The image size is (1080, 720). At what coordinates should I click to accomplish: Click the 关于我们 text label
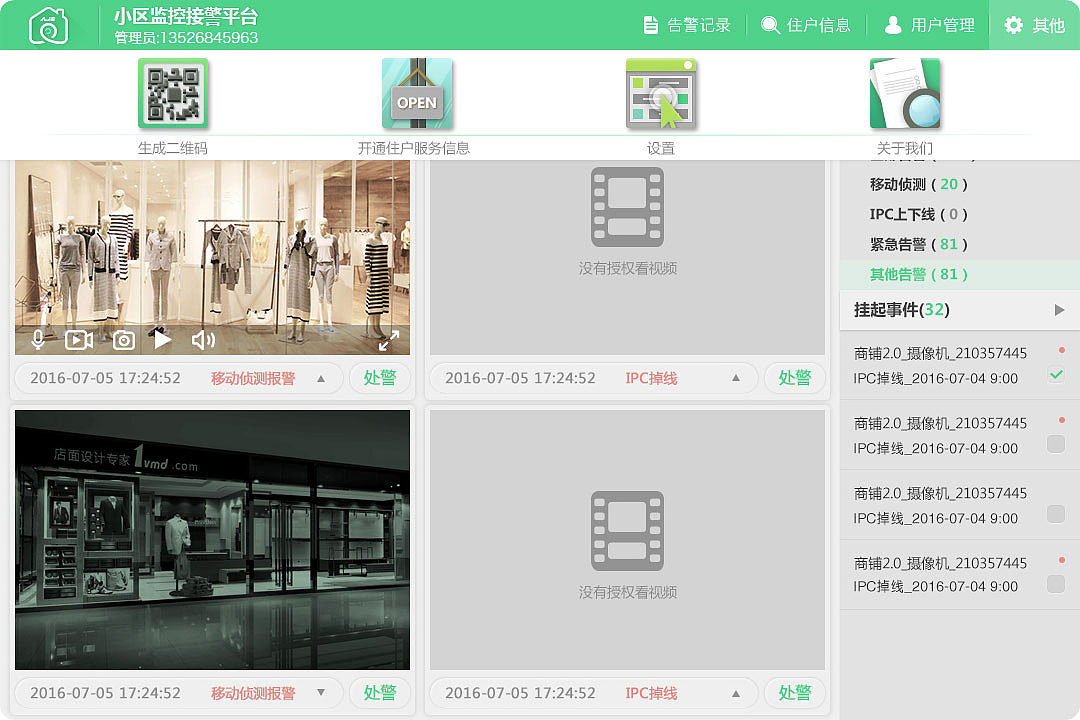(x=905, y=148)
